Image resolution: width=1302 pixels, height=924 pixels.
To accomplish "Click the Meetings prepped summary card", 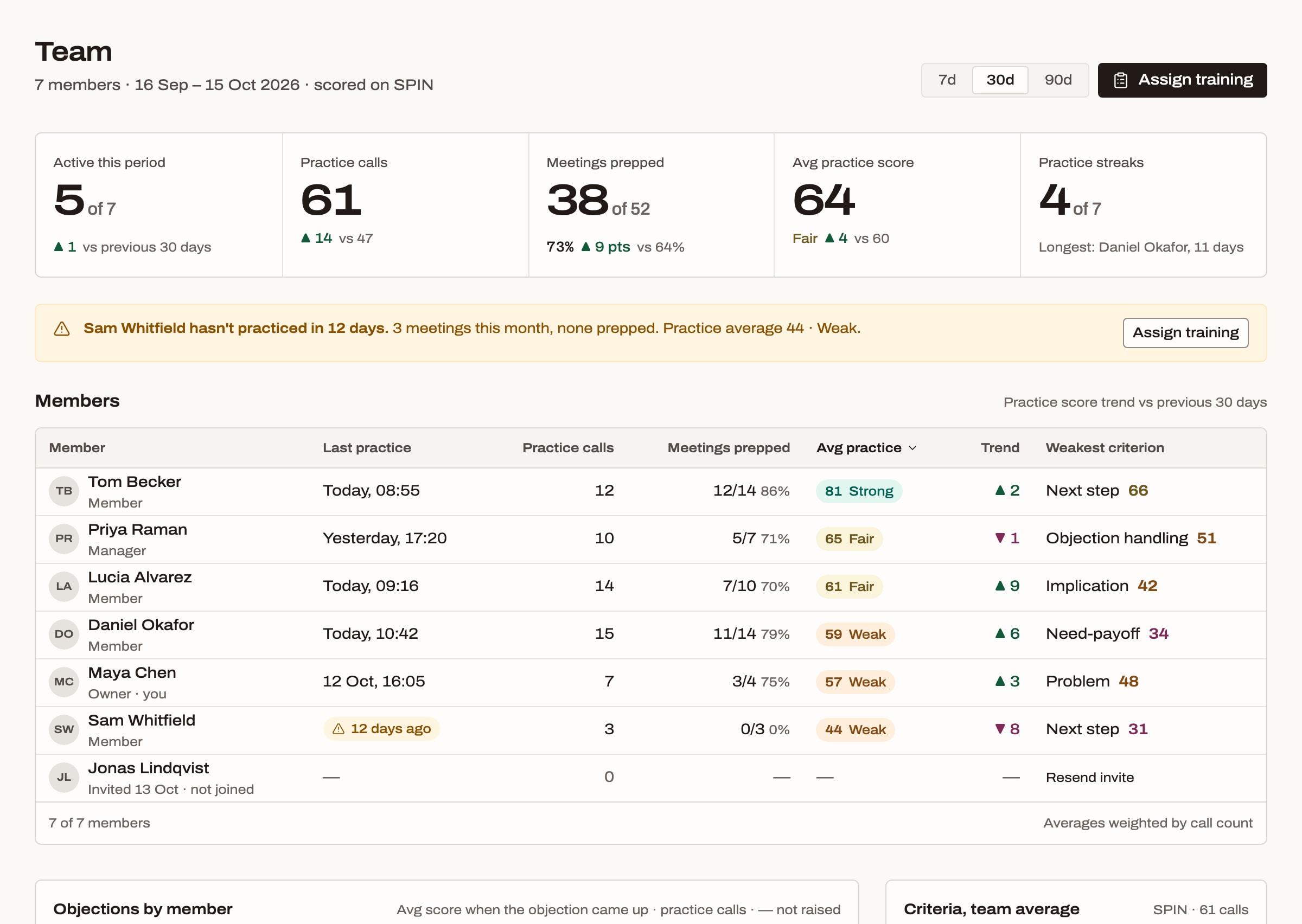I will click(x=651, y=206).
